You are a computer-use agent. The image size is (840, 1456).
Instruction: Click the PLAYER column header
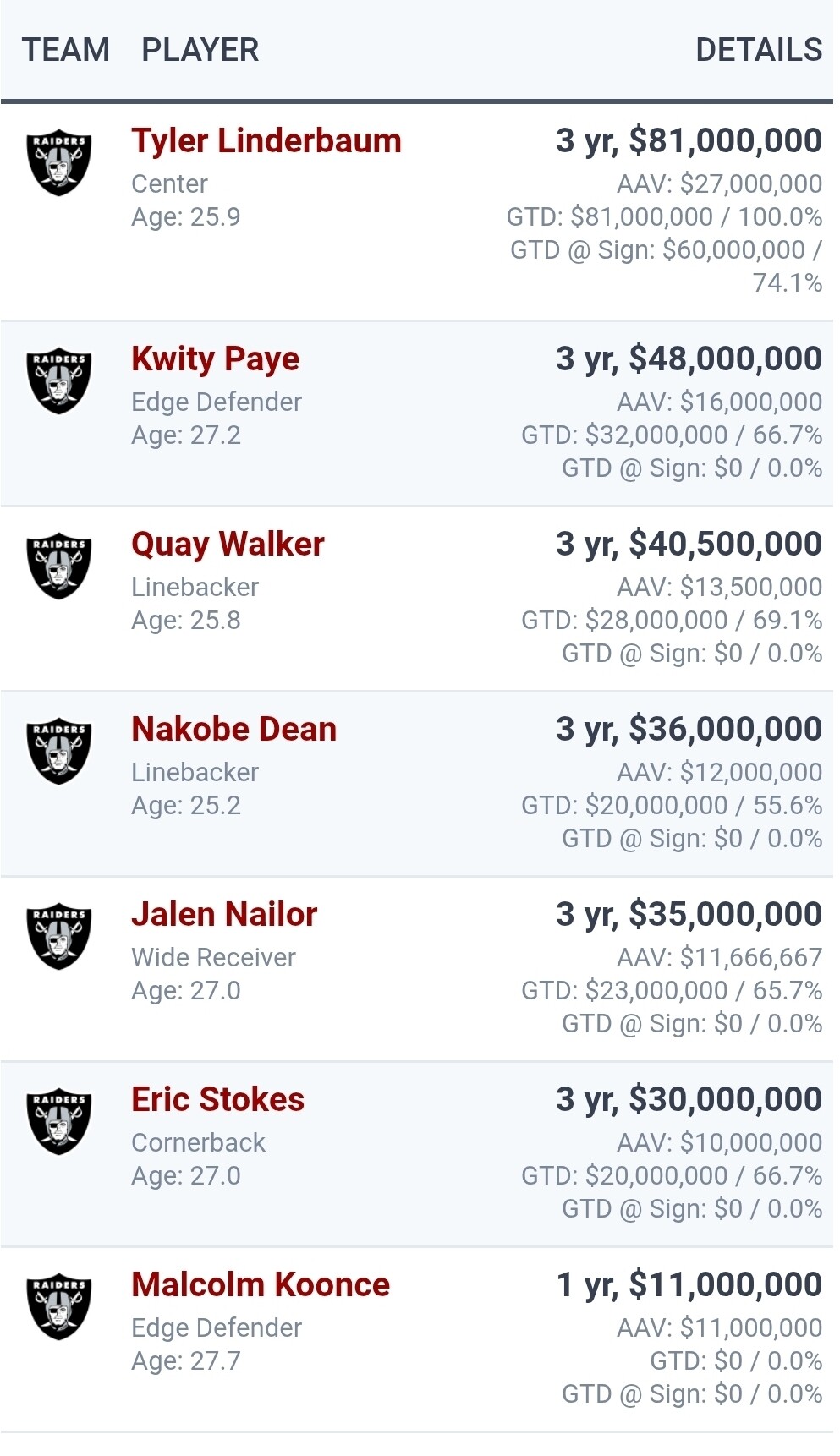pos(200,50)
